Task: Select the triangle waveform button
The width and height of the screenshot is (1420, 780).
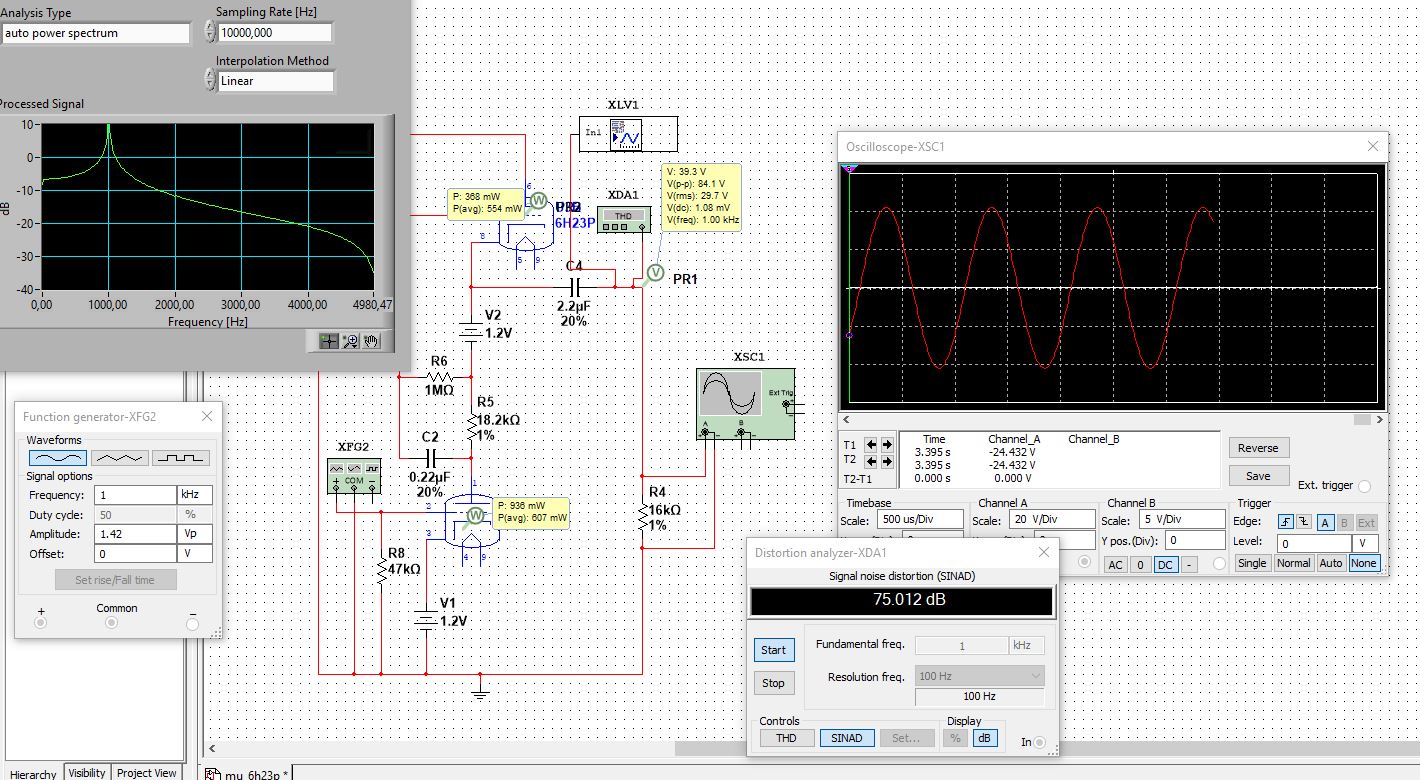Action: 119,457
